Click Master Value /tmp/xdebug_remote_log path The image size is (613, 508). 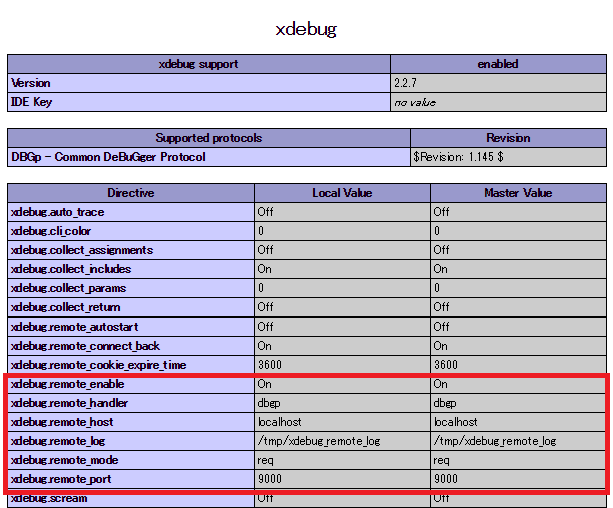click(x=518, y=441)
